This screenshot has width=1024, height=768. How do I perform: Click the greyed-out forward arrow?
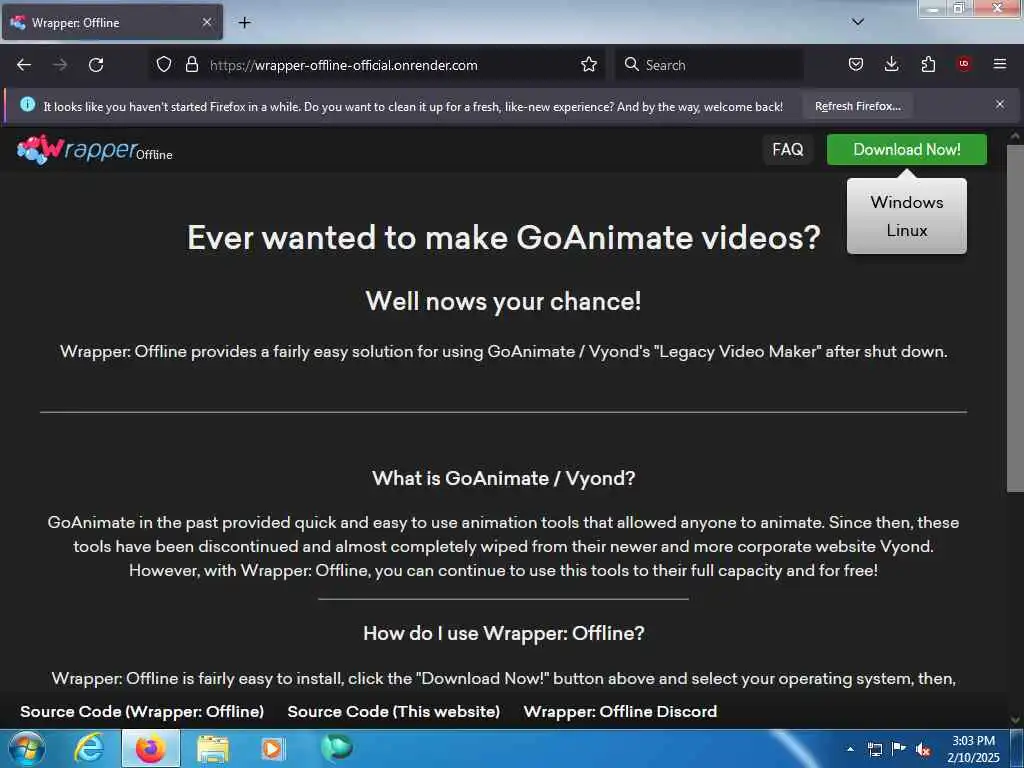[60, 65]
